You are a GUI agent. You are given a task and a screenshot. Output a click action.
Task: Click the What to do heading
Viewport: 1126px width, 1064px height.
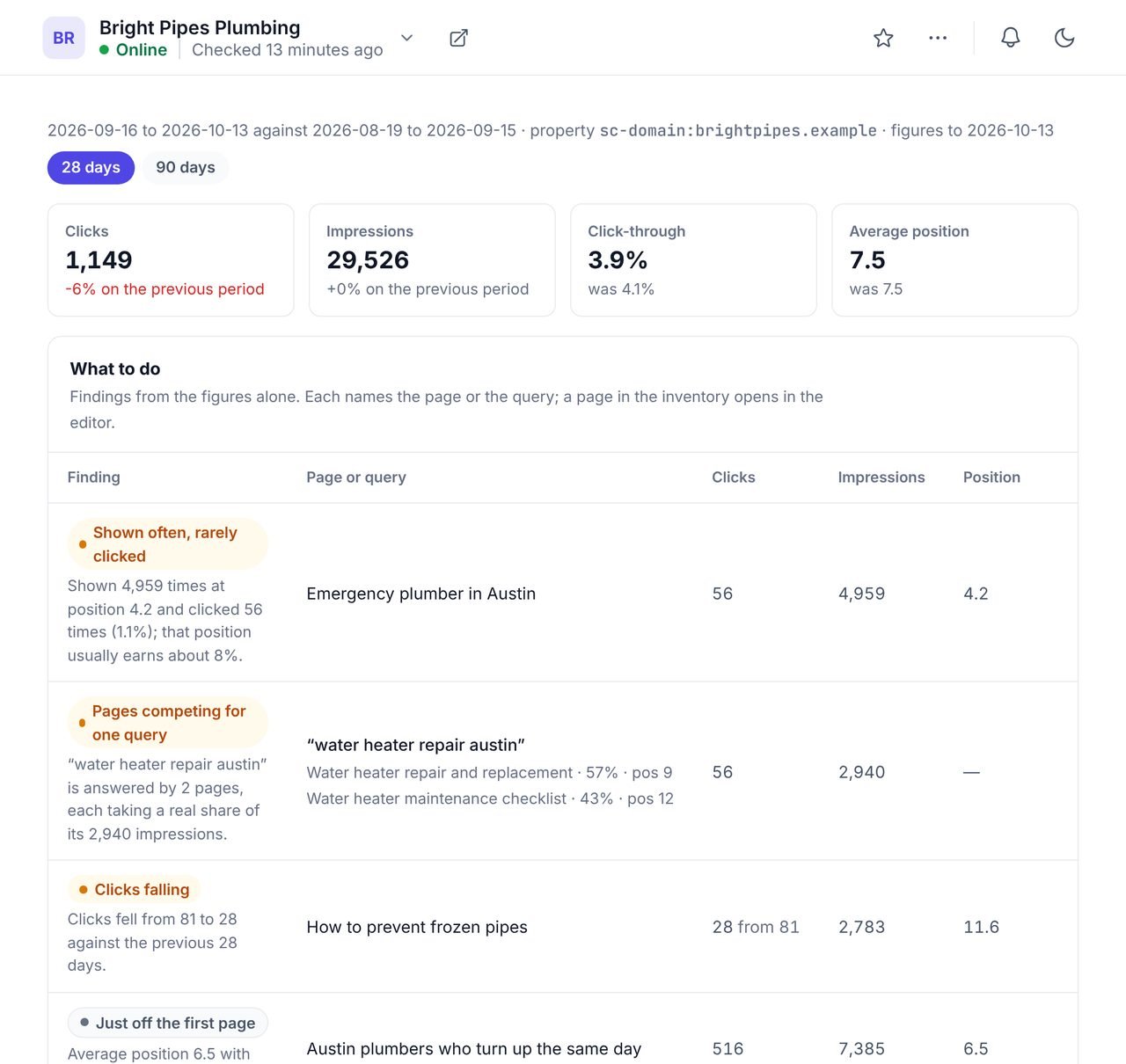[115, 368]
